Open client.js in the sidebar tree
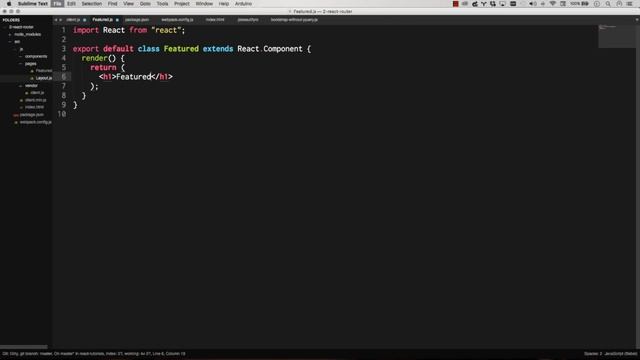 37,93
